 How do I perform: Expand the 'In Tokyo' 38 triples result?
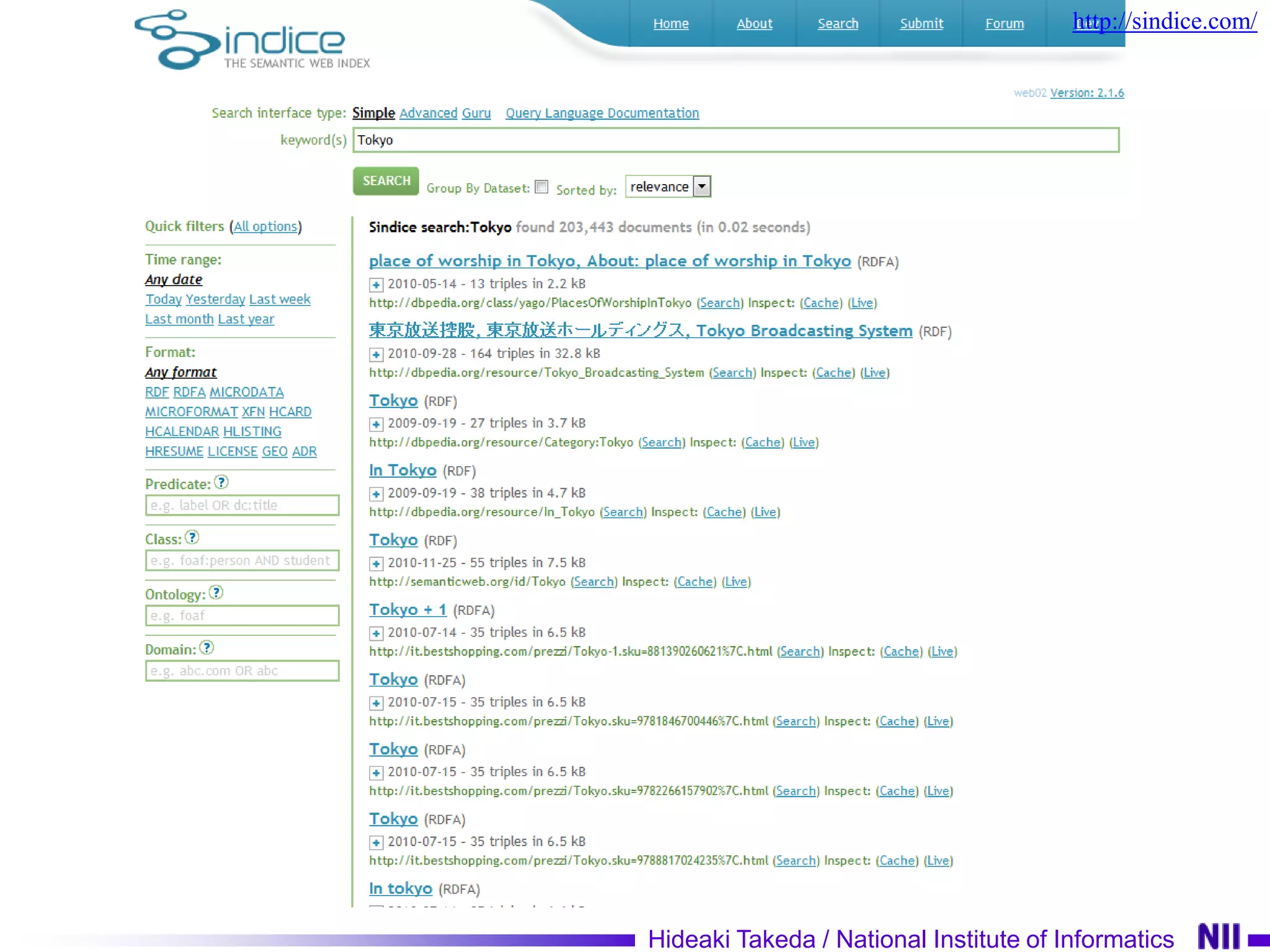coord(376,494)
